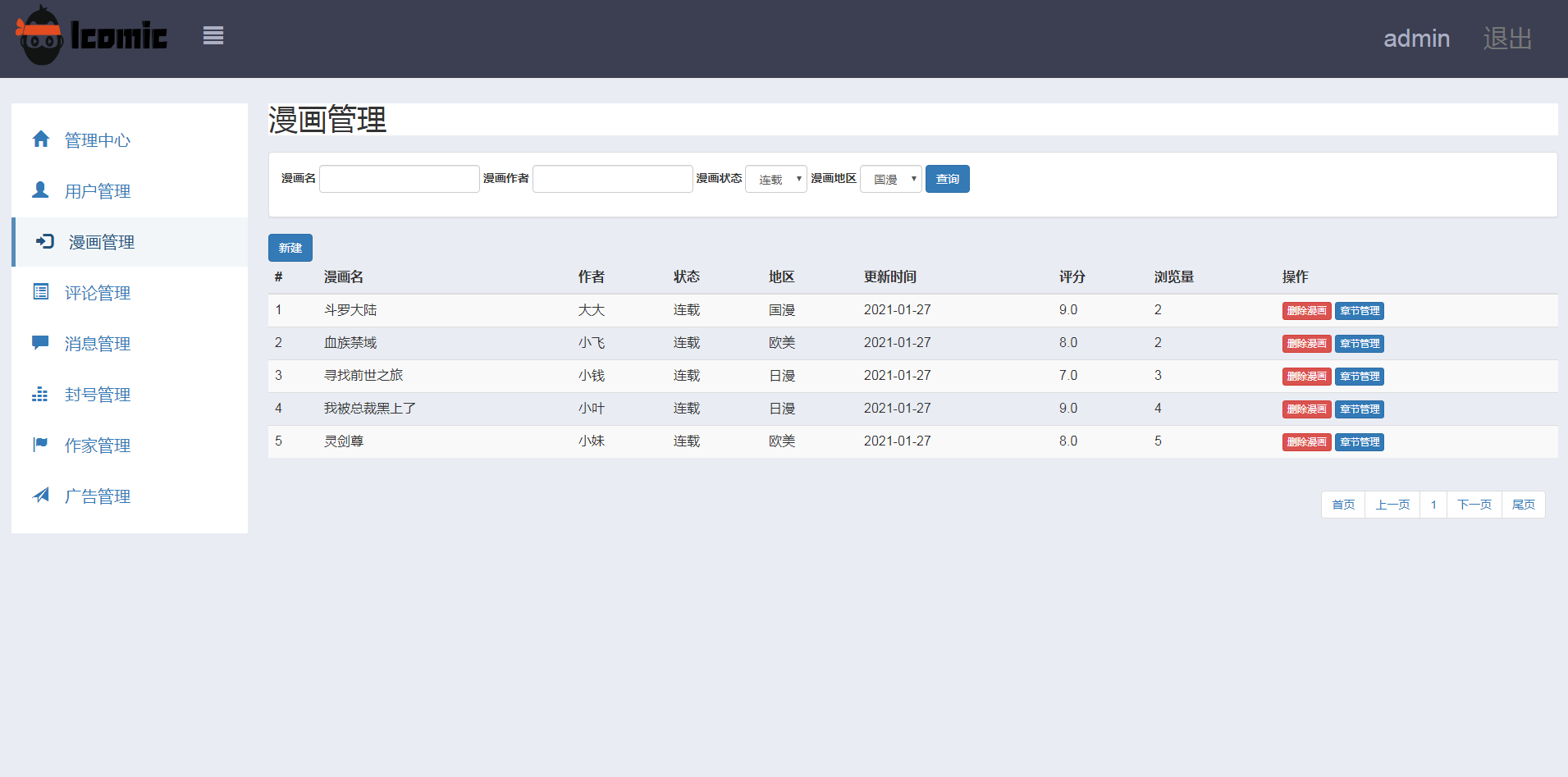This screenshot has width=1568, height=777.
Task: Click the comic name 寻找前世之旅
Action: point(363,376)
